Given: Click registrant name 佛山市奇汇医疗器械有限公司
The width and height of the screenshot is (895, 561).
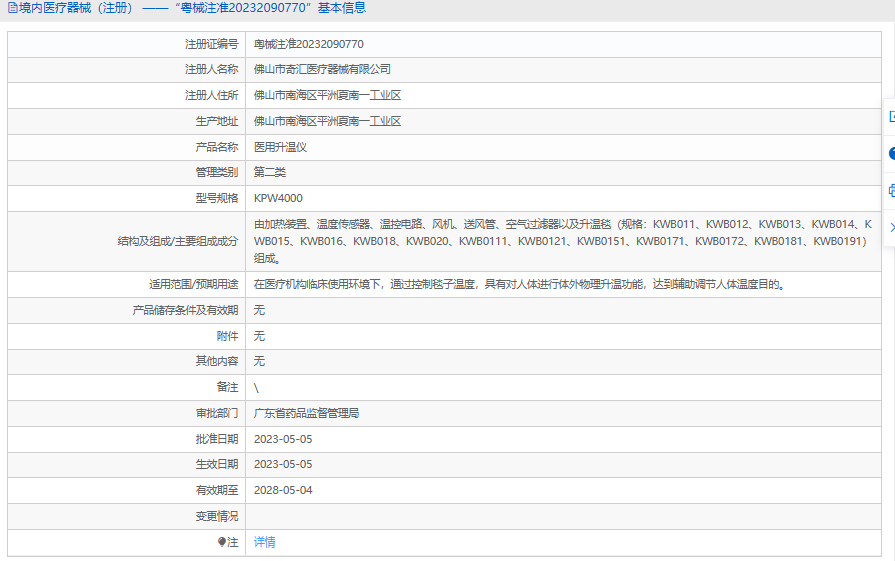Looking at the screenshot, I should [x=322, y=69].
